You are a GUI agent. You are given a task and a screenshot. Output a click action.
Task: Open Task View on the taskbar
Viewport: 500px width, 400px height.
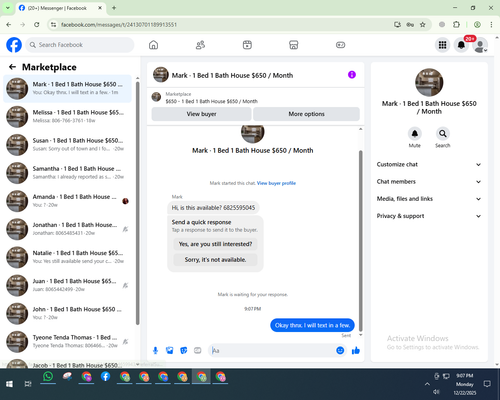pyautogui.click(x=28, y=384)
